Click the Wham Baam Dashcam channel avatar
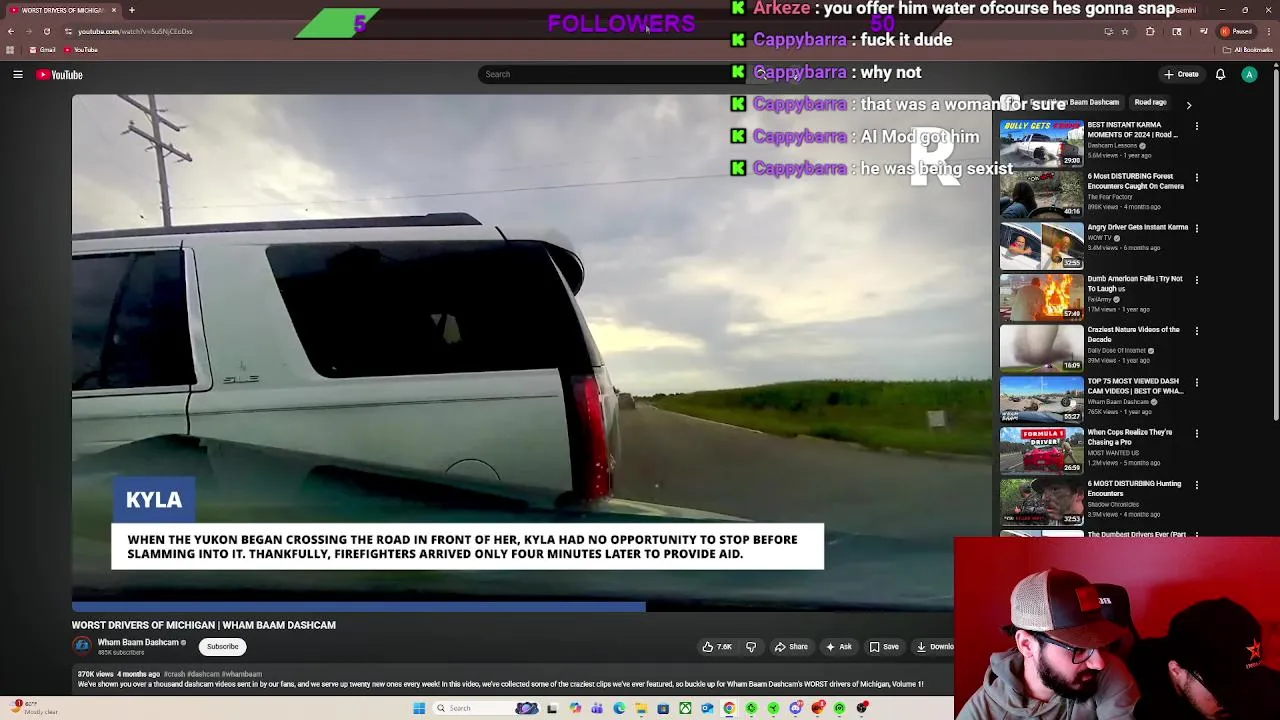 pyautogui.click(x=82, y=647)
